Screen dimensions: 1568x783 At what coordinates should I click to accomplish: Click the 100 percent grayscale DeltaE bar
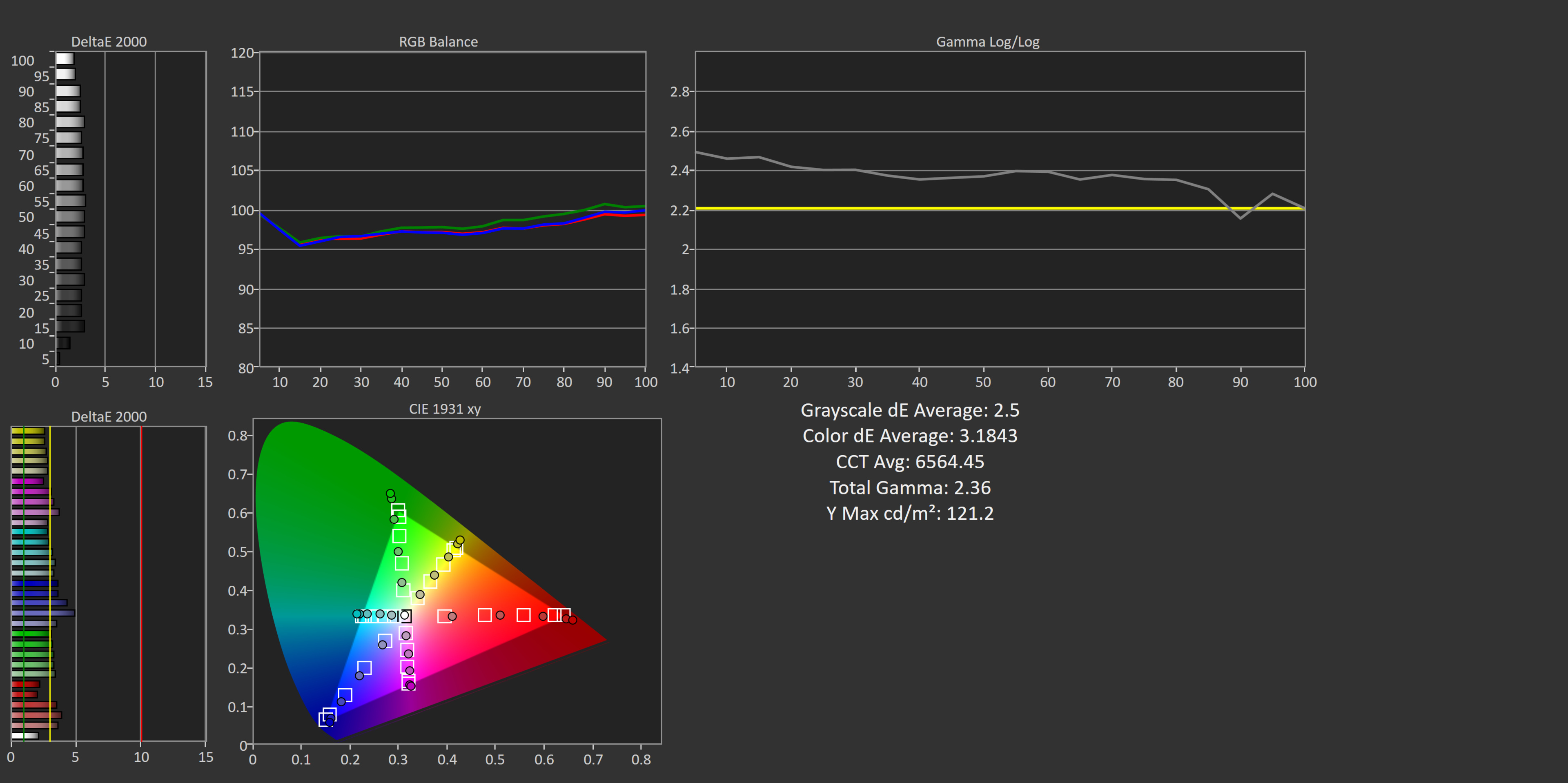(x=65, y=59)
